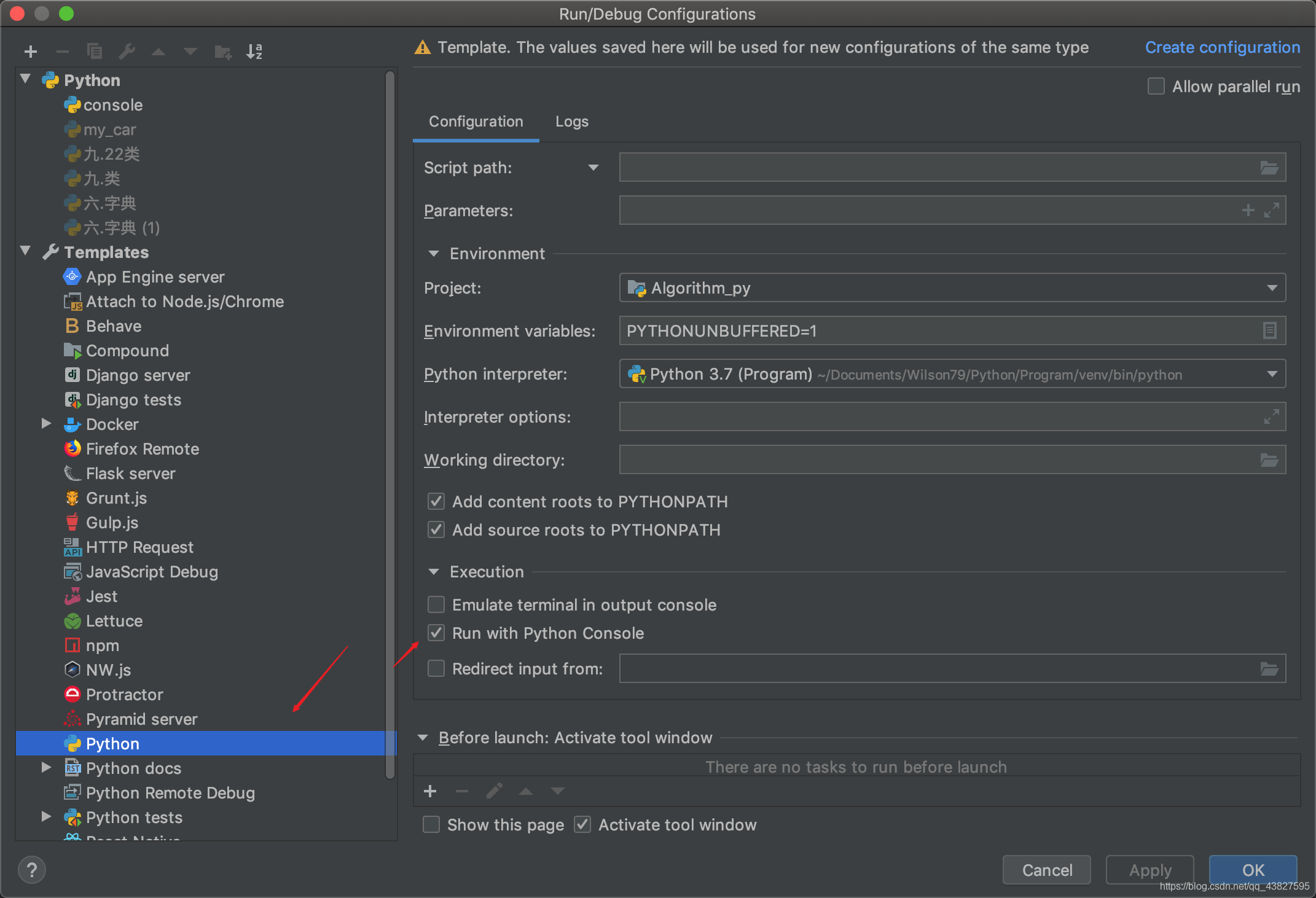1316x898 pixels.
Task: Expand the Python tests node
Action: point(46,817)
